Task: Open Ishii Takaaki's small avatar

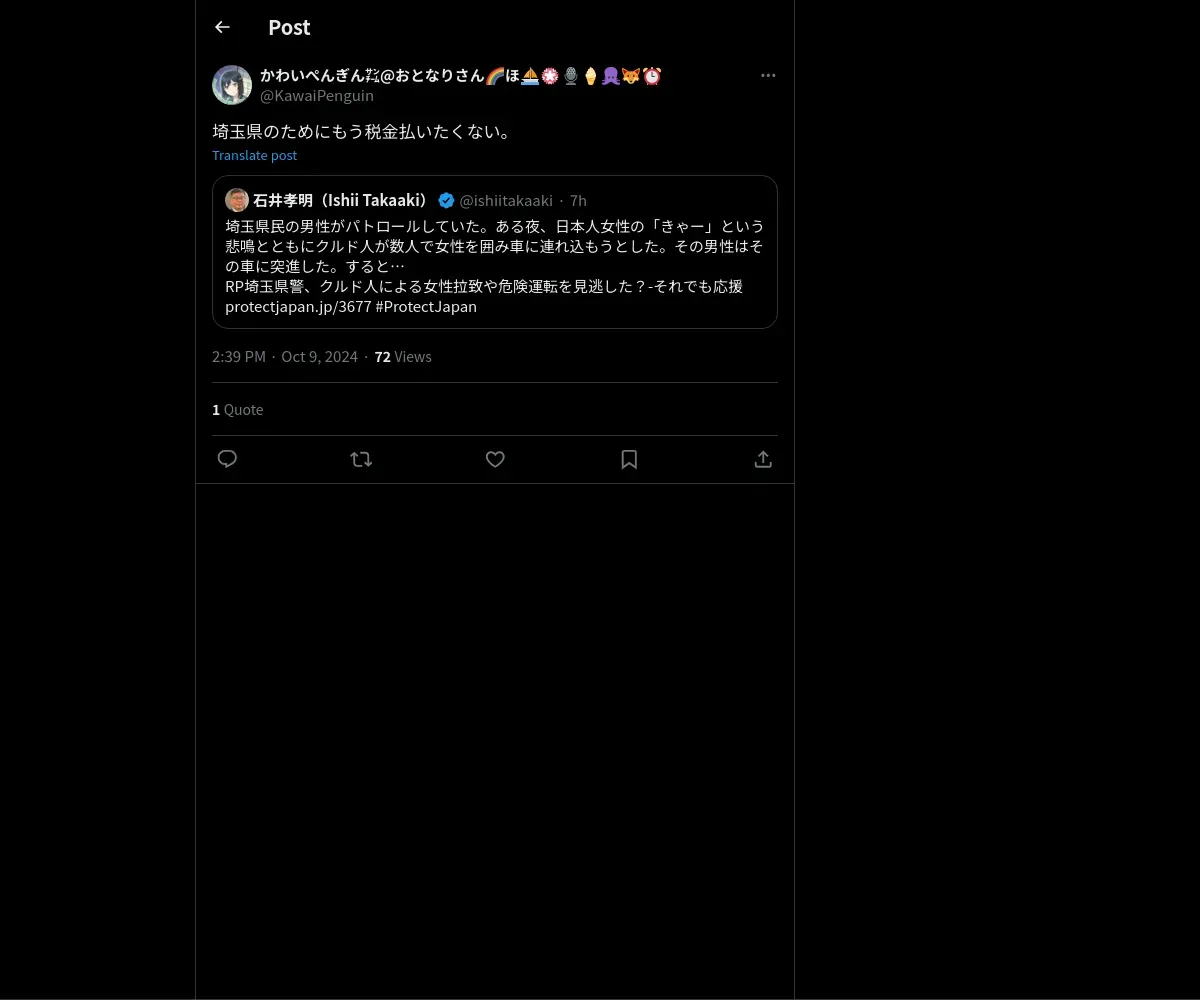Action: [x=237, y=200]
